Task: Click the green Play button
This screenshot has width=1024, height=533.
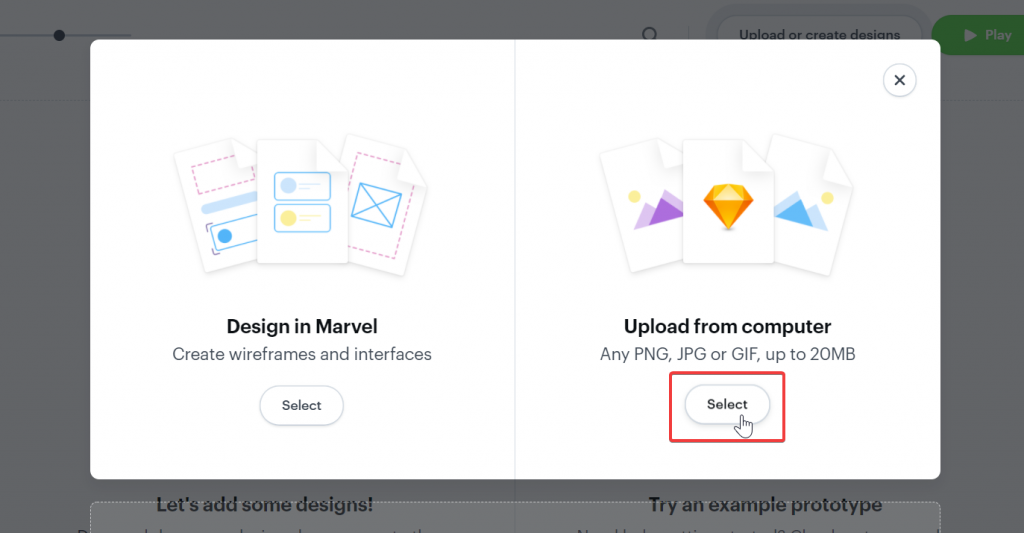Action: pyautogui.click(x=985, y=35)
